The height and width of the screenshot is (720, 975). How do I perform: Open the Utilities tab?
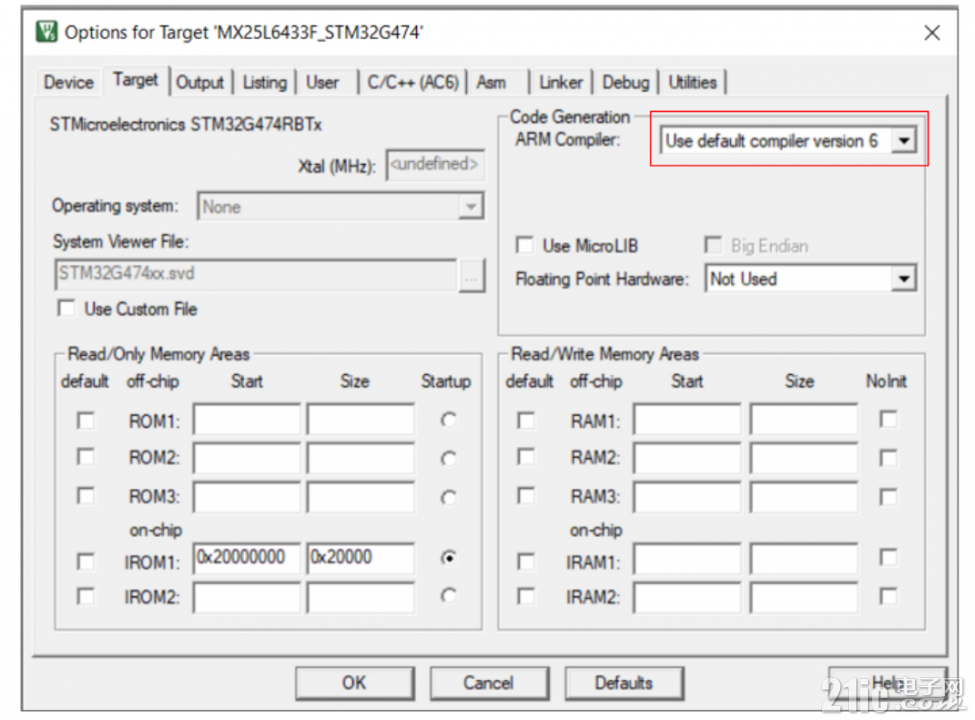692,82
